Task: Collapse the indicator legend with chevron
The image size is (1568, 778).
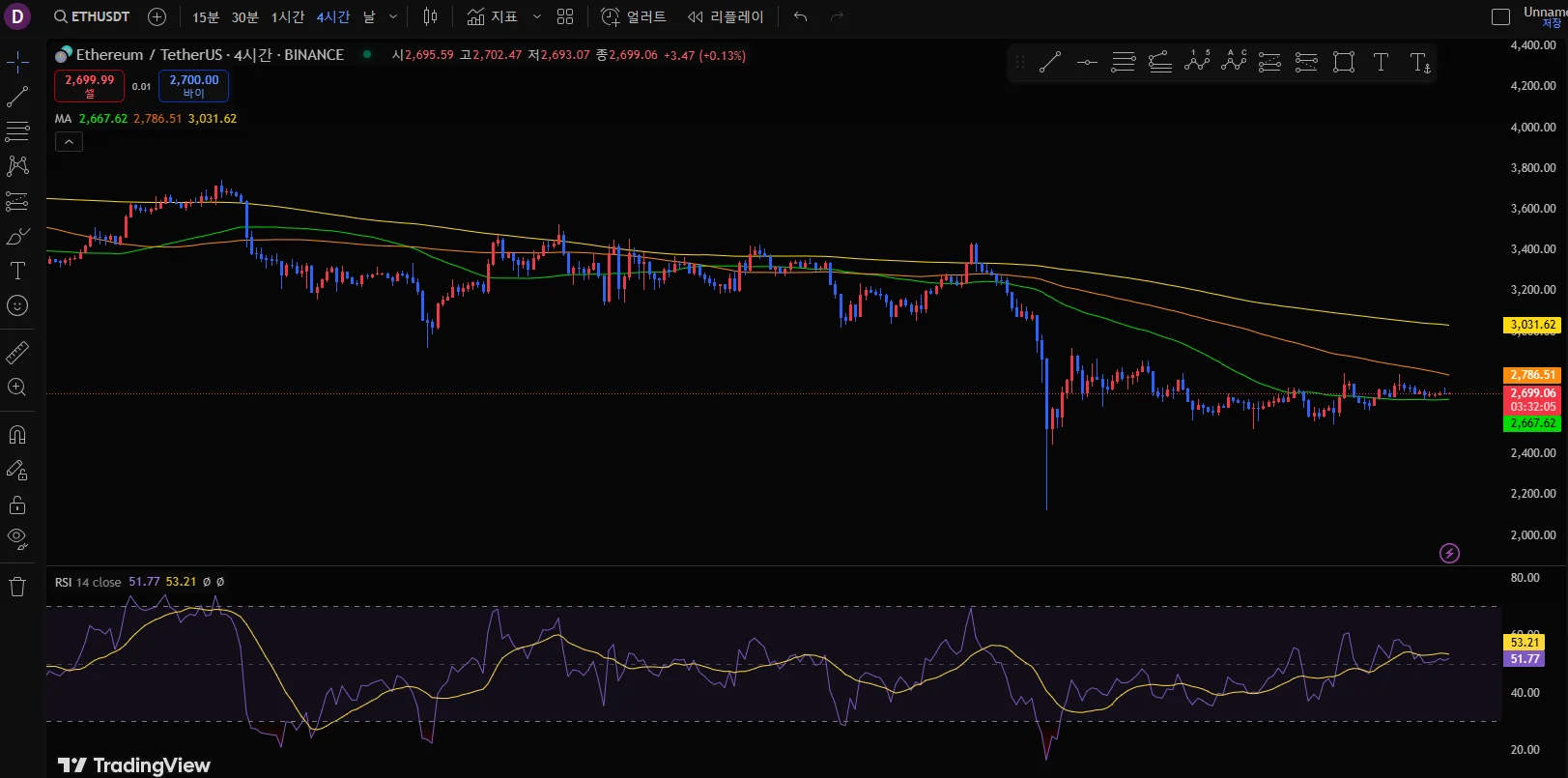Action: pyautogui.click(x=69, y=142)
